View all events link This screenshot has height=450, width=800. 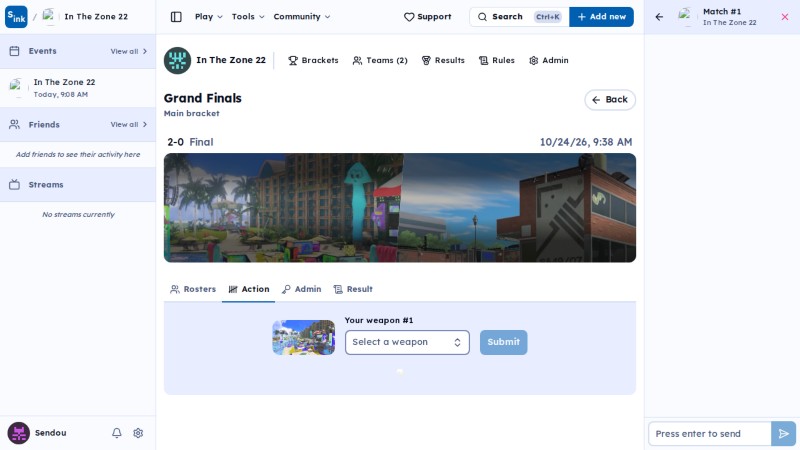pos(129,51)
